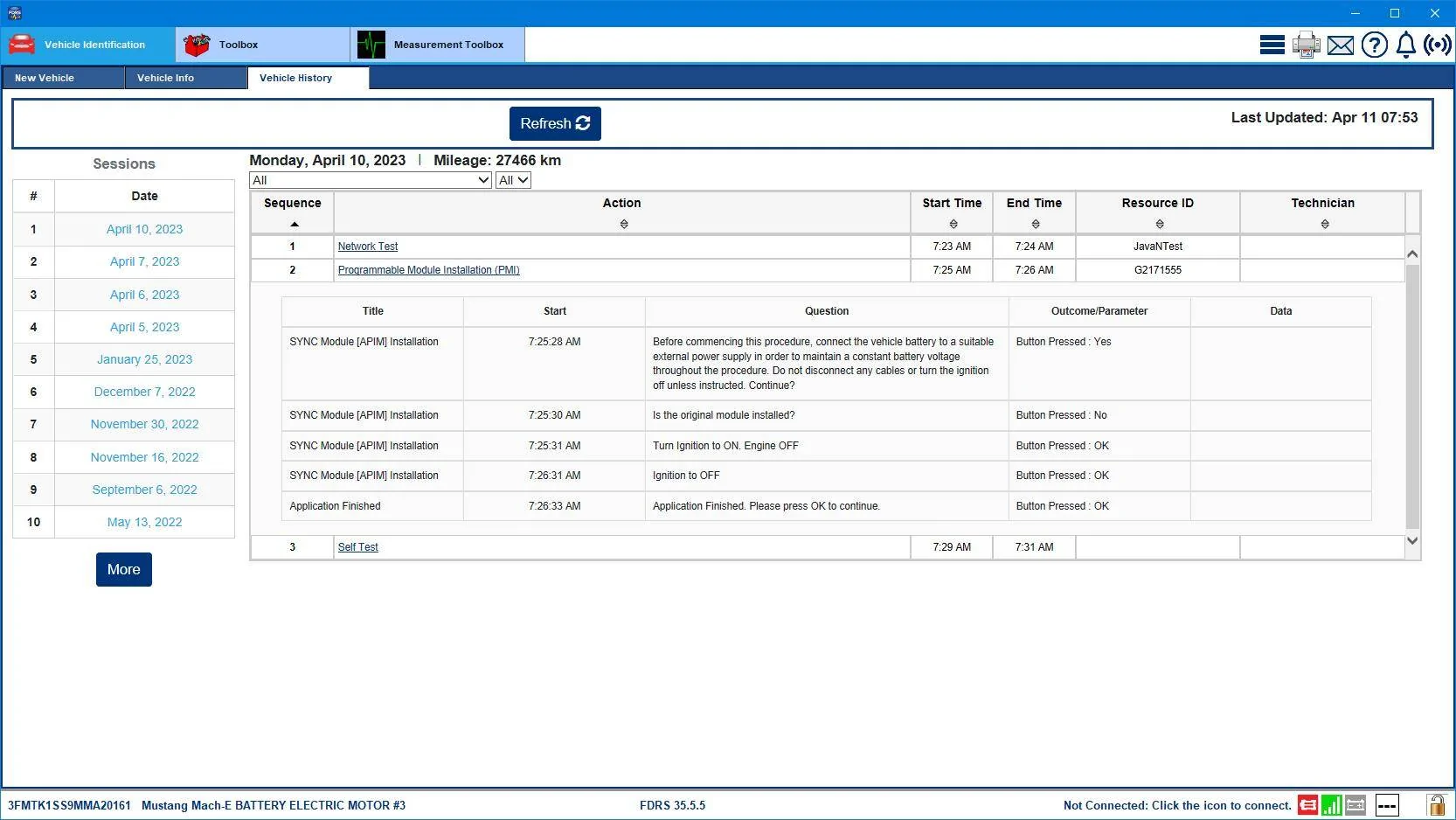Screen dimensions: 1456x820
Task: Select the December 7, 2022 session
Action: [x=144, y=392]
